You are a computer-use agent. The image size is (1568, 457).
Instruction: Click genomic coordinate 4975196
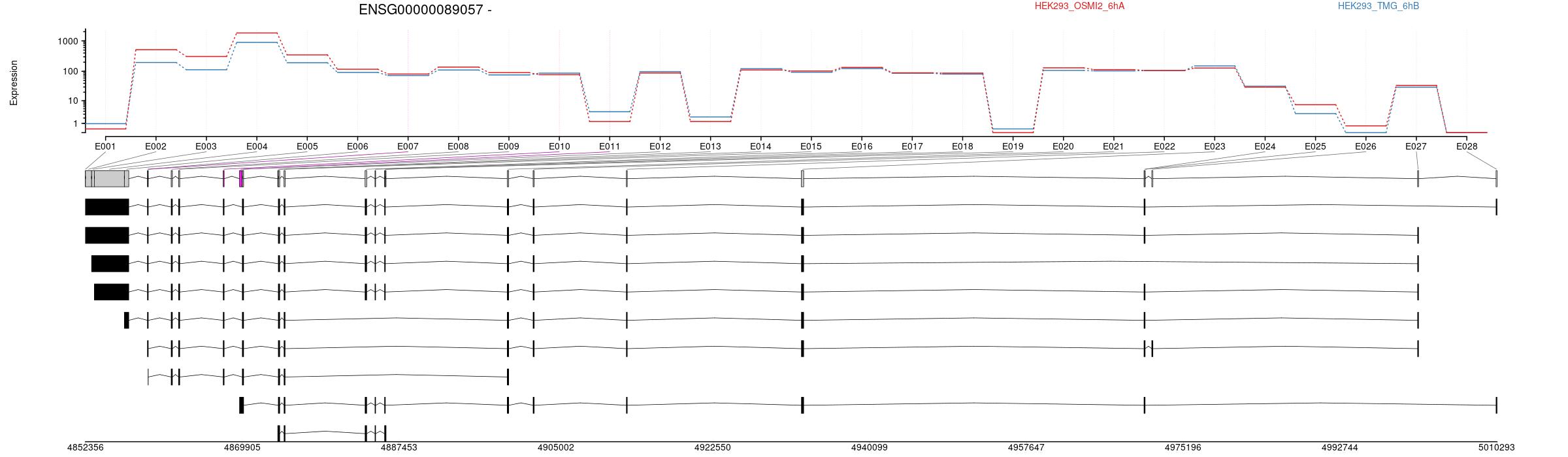pyautogui.click(x=1183, y=448)
